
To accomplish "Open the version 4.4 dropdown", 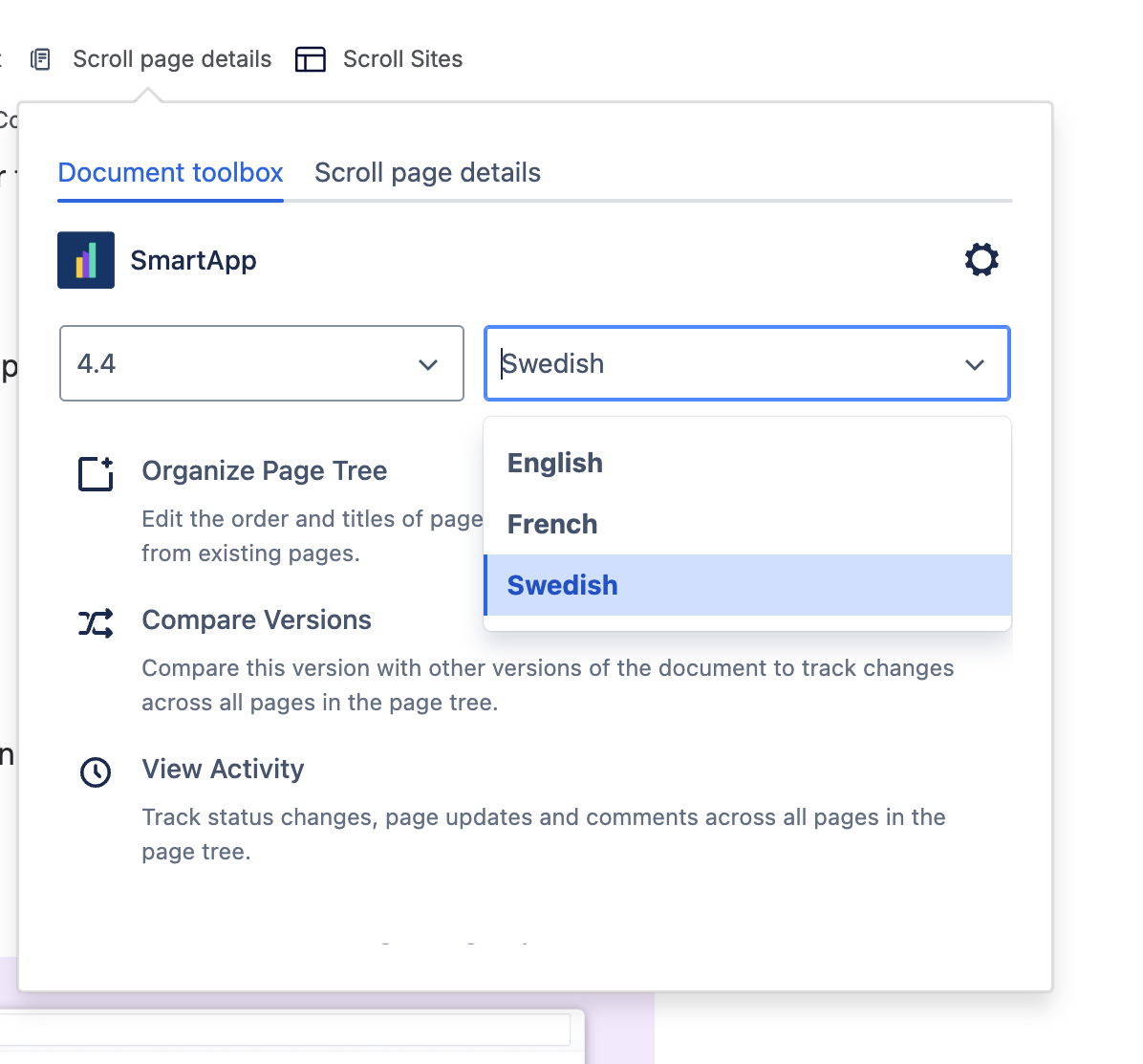I will [x=261, y=363].
